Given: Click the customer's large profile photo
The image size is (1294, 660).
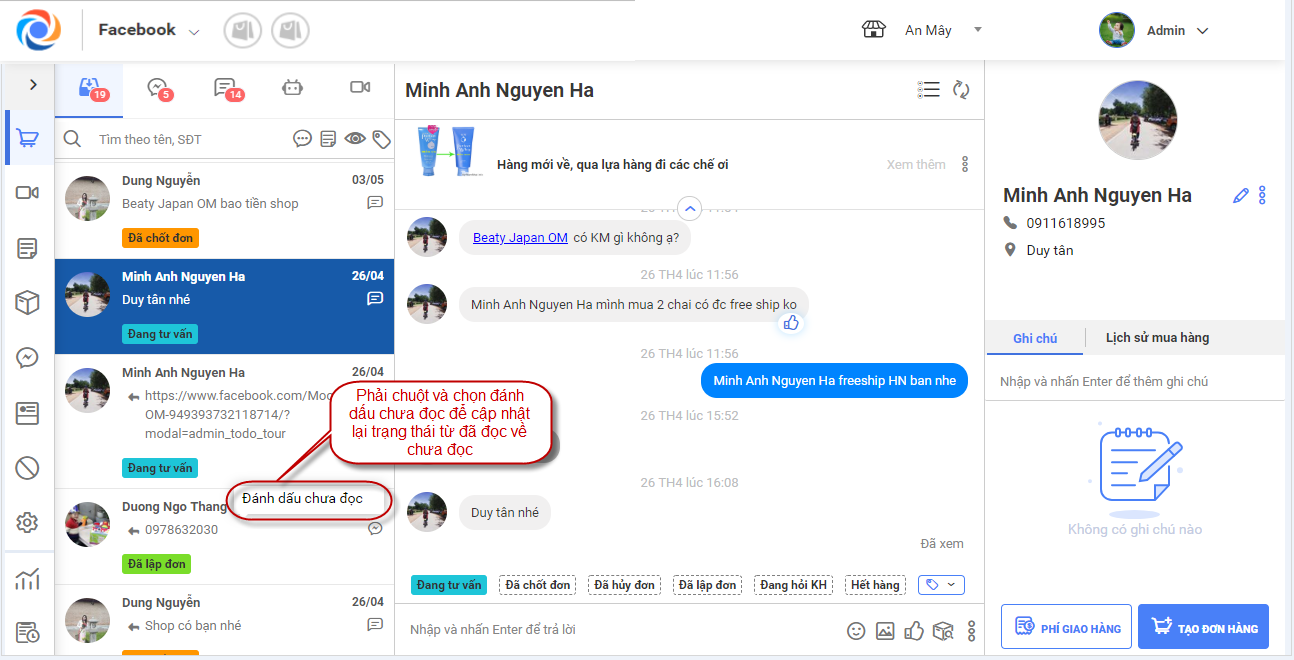Looking at the screenshot, I should 1138,120.
